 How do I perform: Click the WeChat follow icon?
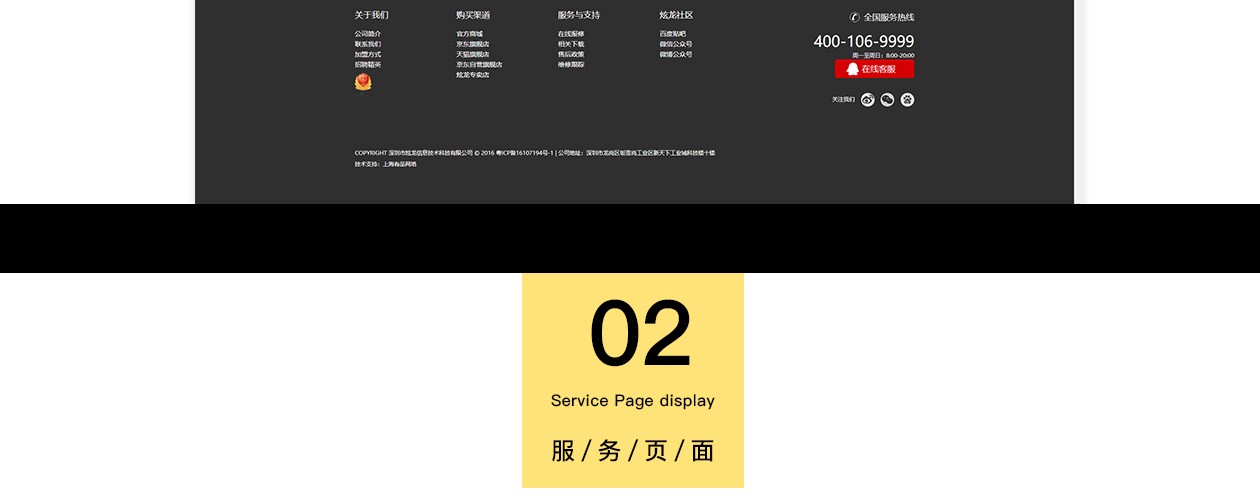[x=887, y=99]
